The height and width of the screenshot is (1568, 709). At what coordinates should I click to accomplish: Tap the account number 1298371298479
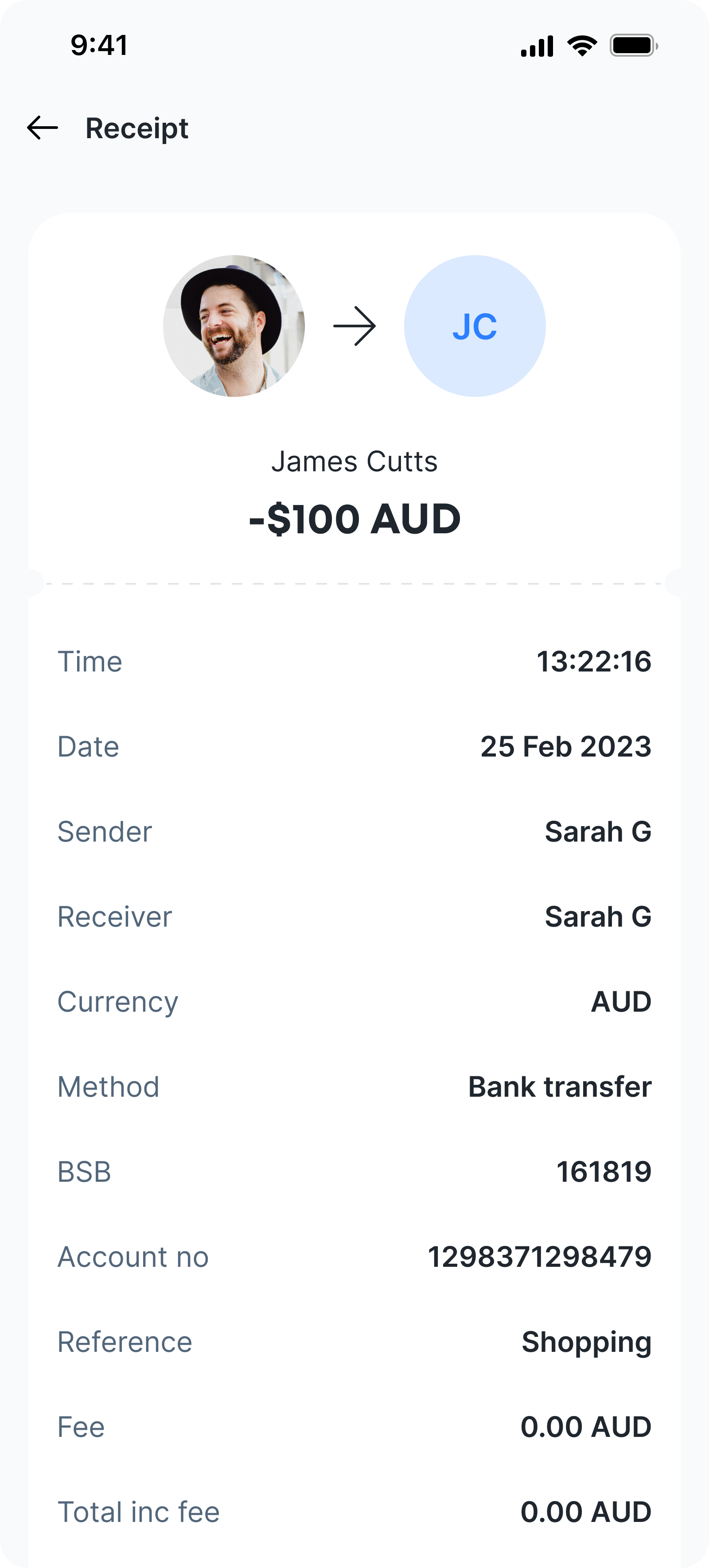point(540,1257)
